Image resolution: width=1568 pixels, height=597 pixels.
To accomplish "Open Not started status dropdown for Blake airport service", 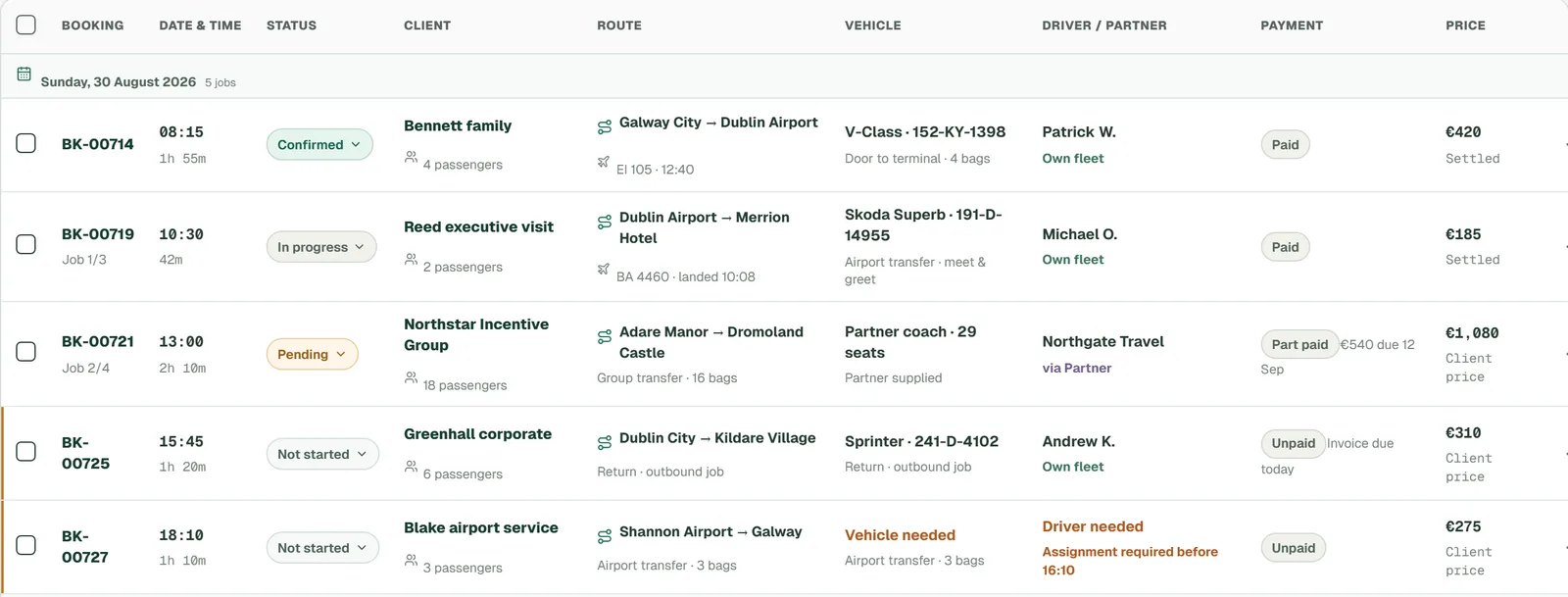I will [322, 548].
